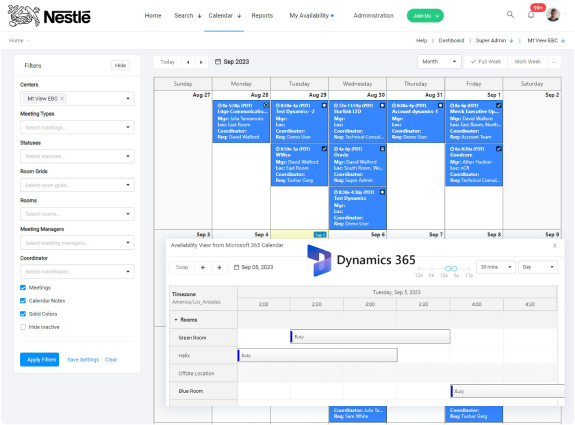Open the Search menu
This screenshot has height=425, width=575.
(188, 16)
